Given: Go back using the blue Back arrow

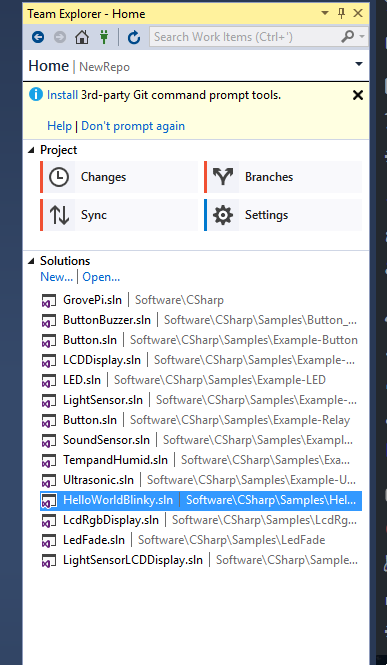Looking at the screenshot, I should [x=38, y=37].
